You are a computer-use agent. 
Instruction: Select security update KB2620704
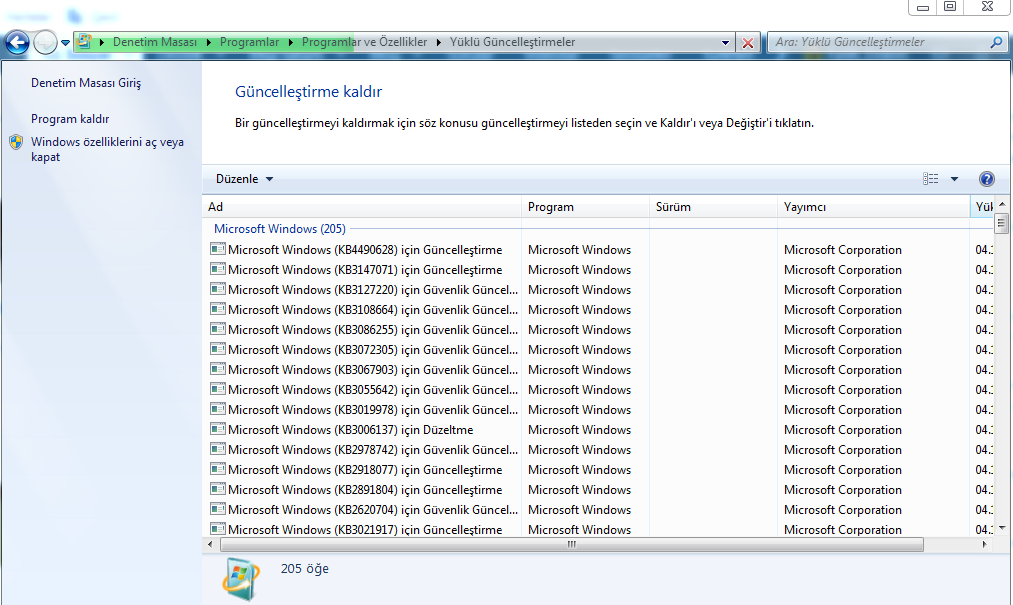click(598, 510)
